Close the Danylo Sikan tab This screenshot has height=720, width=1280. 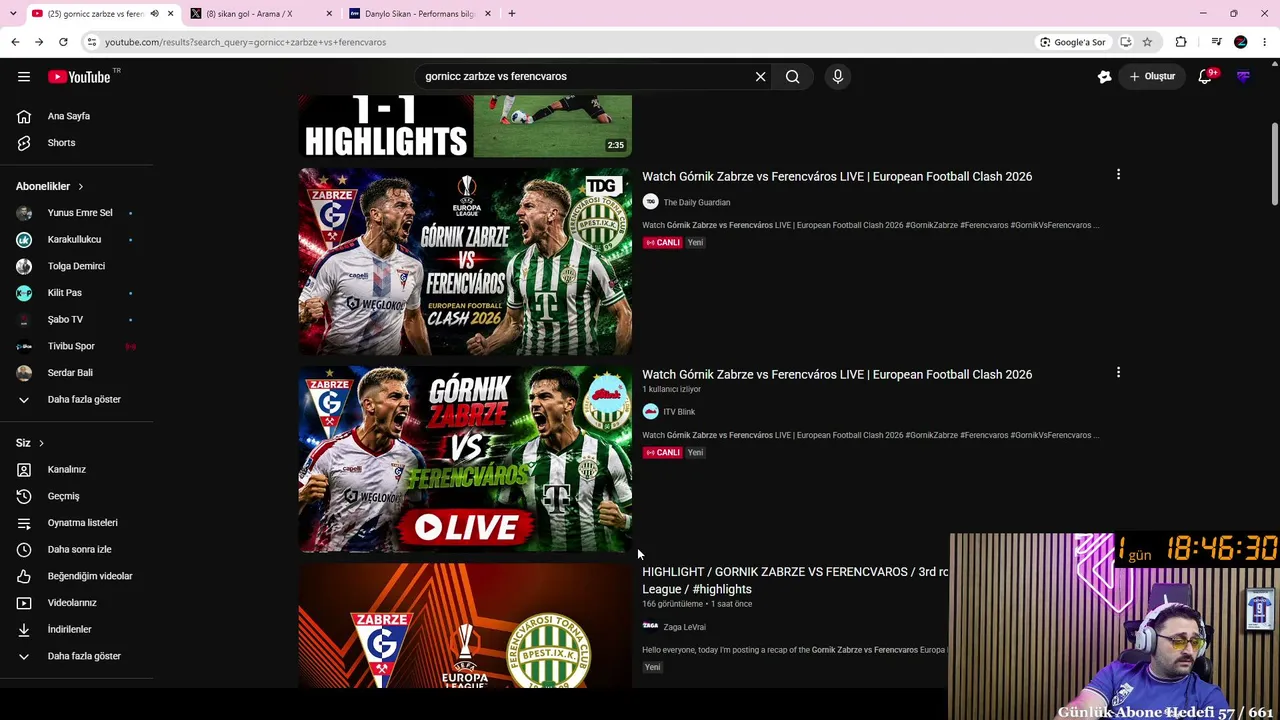[488, 14]
